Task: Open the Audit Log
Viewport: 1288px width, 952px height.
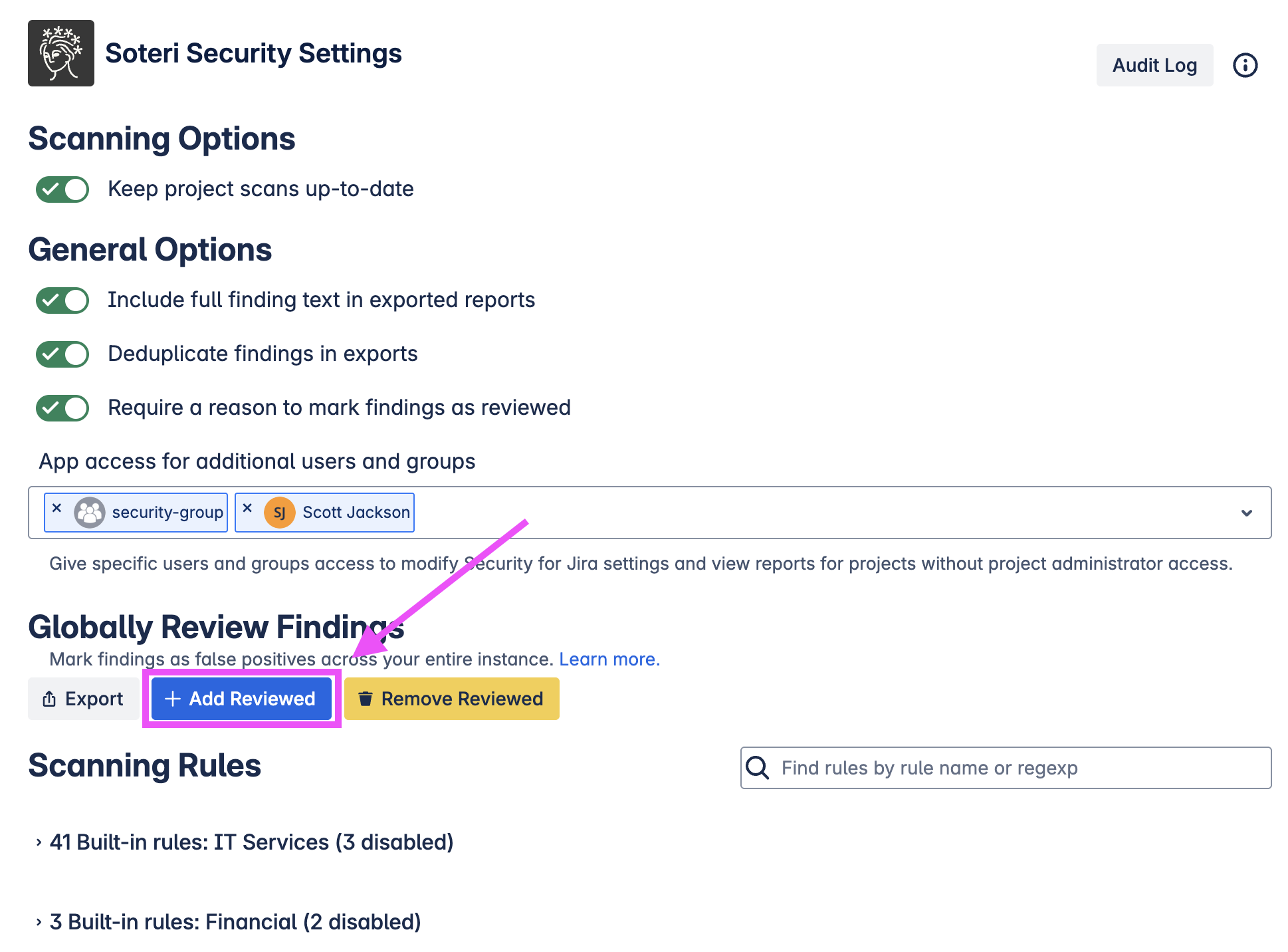Action: point(1154,65)
